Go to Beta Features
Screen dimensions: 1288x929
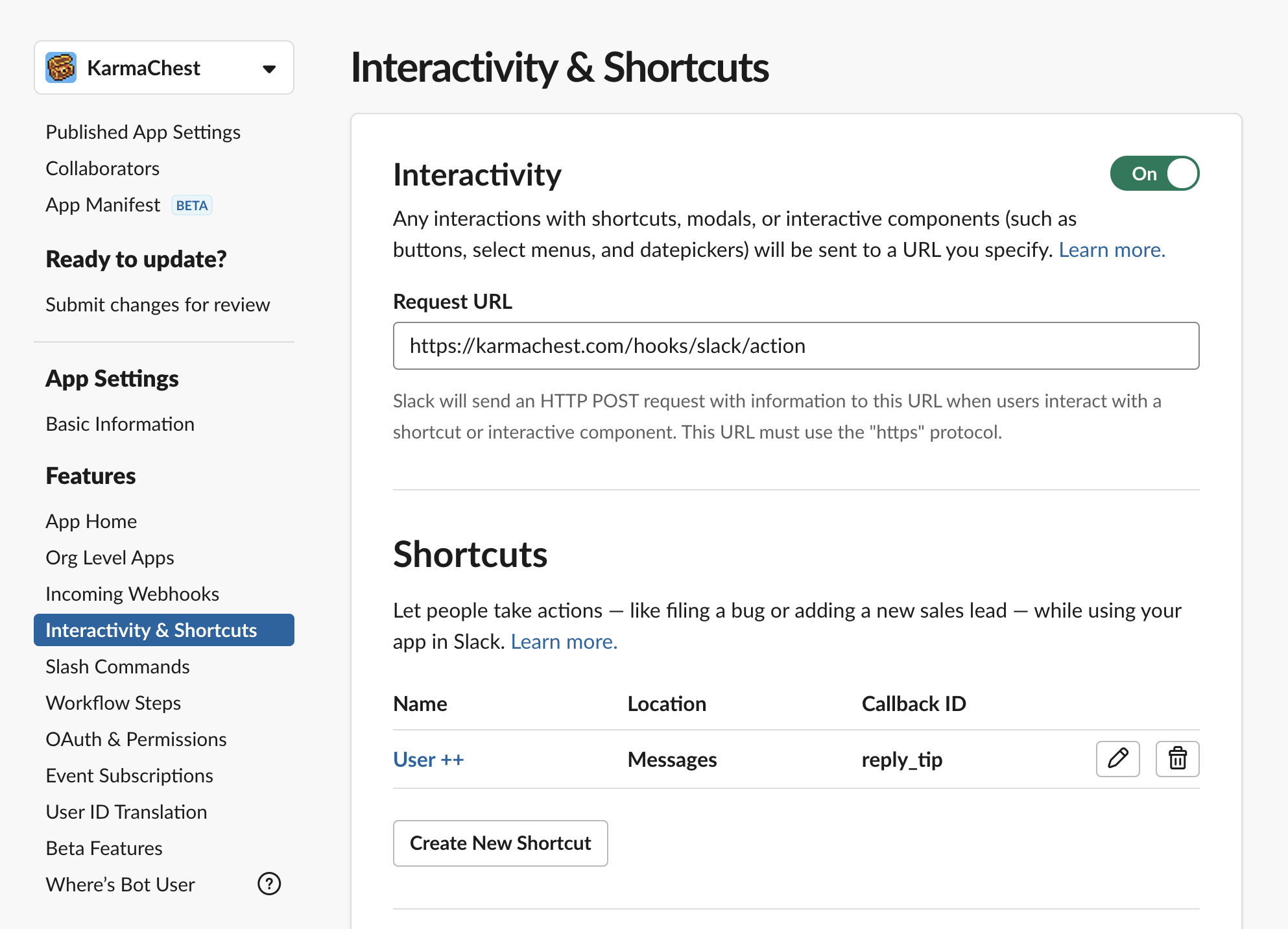[x=104, y=848]
